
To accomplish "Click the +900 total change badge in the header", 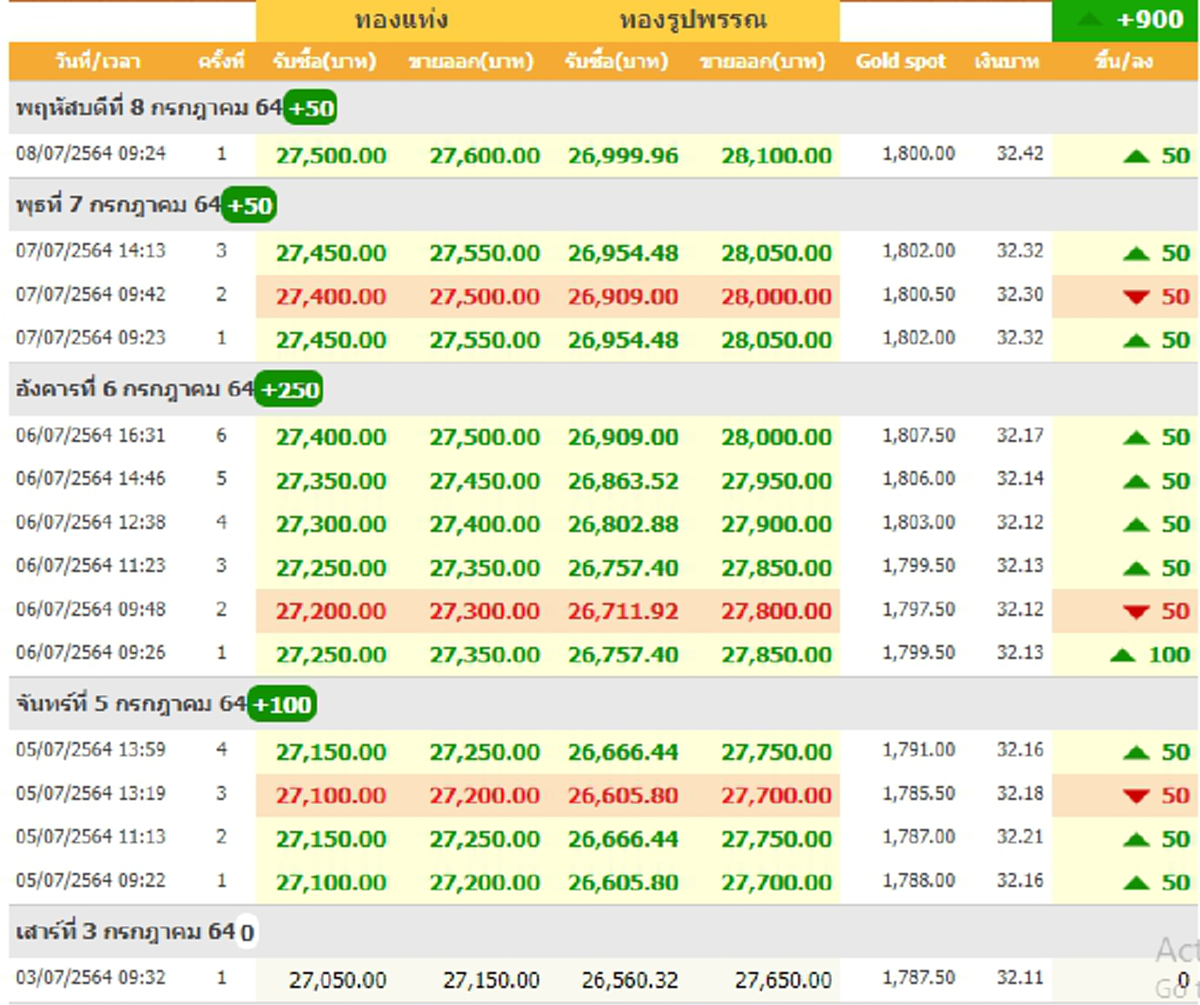I will (x=1126, y=20).
